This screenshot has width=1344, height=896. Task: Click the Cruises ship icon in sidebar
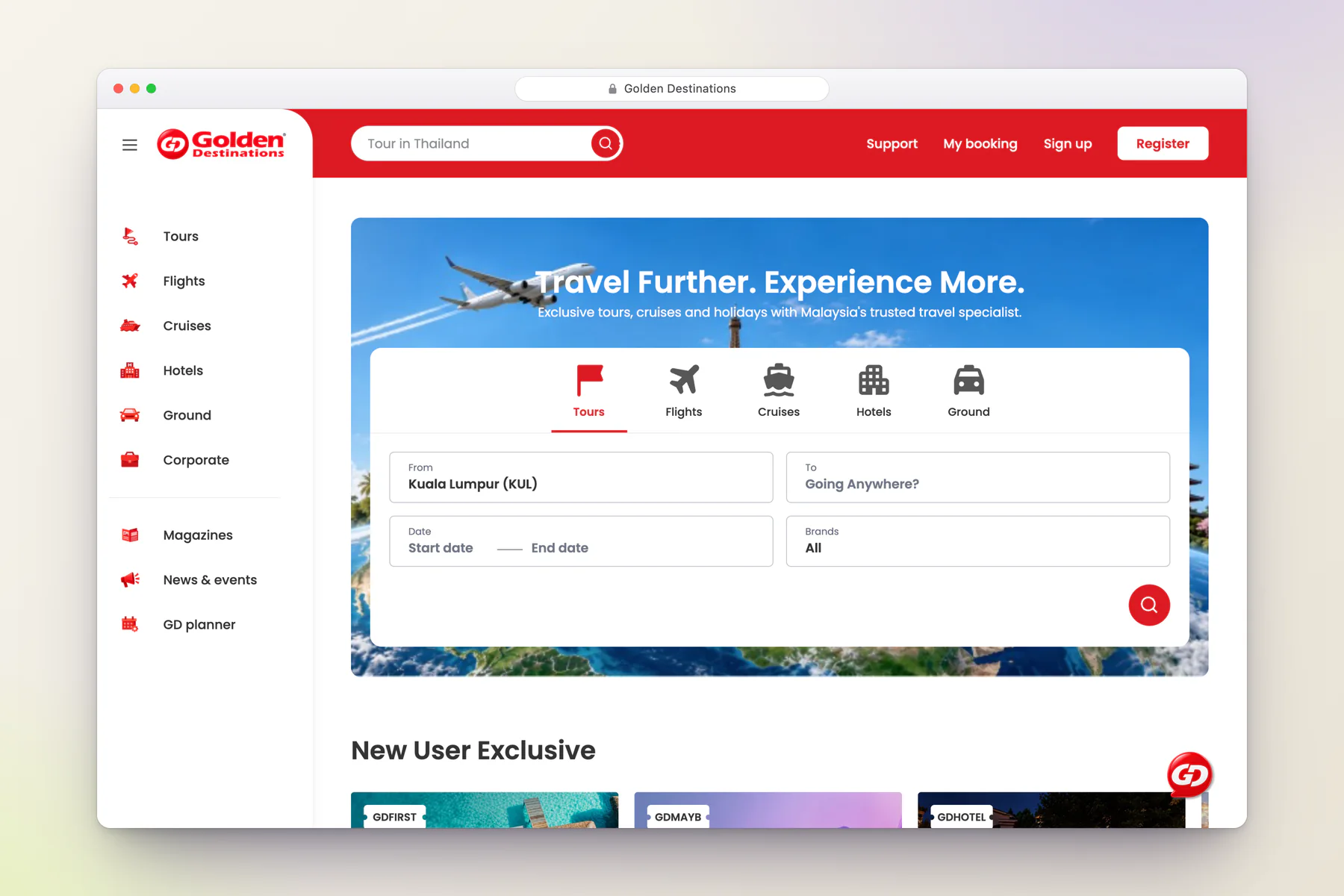130,326
